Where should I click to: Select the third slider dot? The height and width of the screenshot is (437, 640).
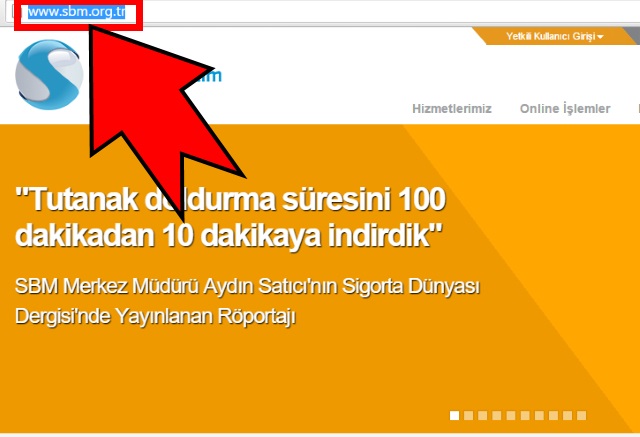(482, 415)
